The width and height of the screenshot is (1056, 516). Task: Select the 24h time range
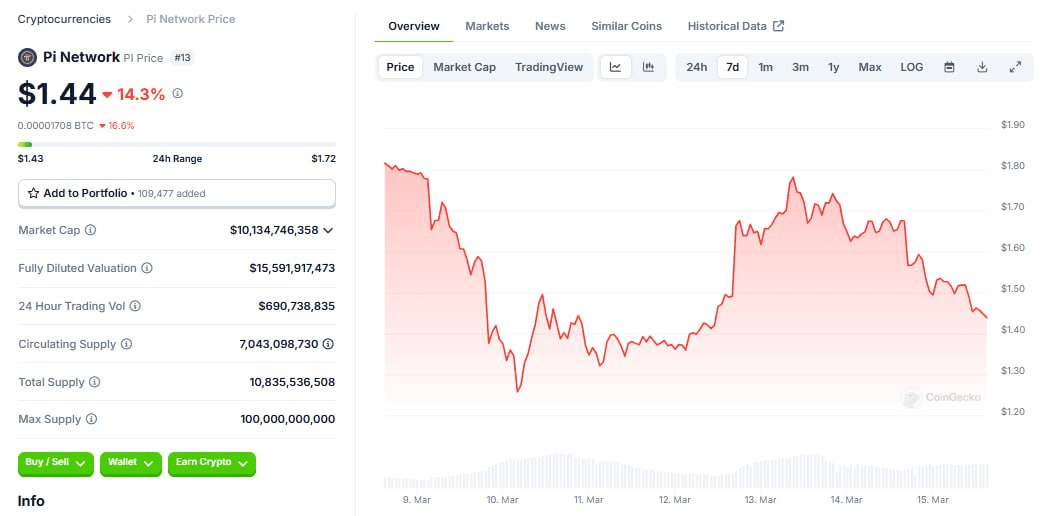tap(696, 67)
